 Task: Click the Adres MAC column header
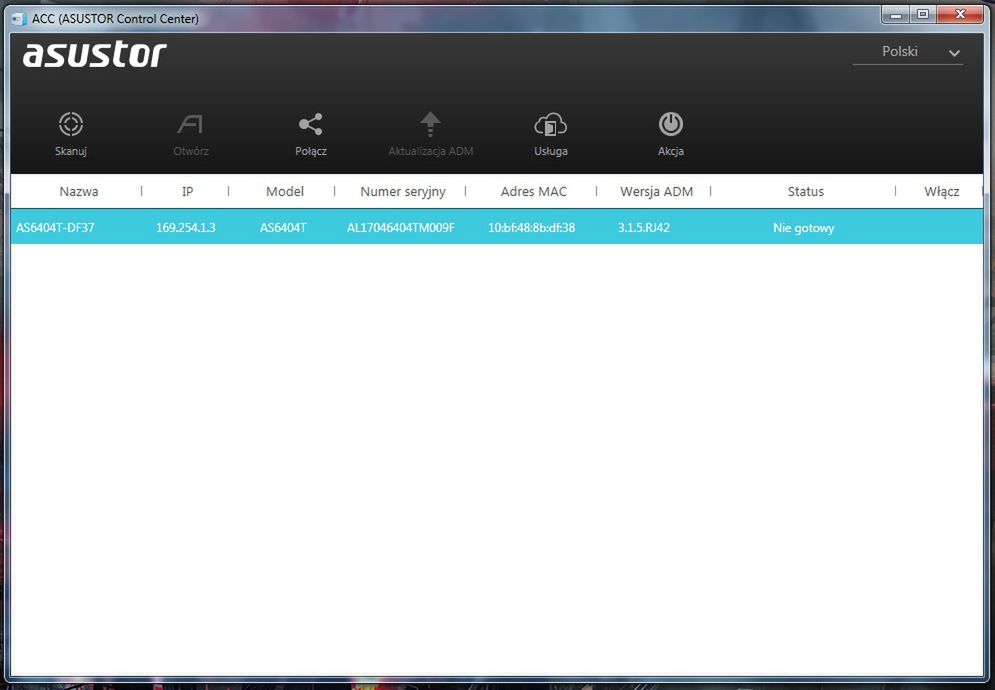534,192
